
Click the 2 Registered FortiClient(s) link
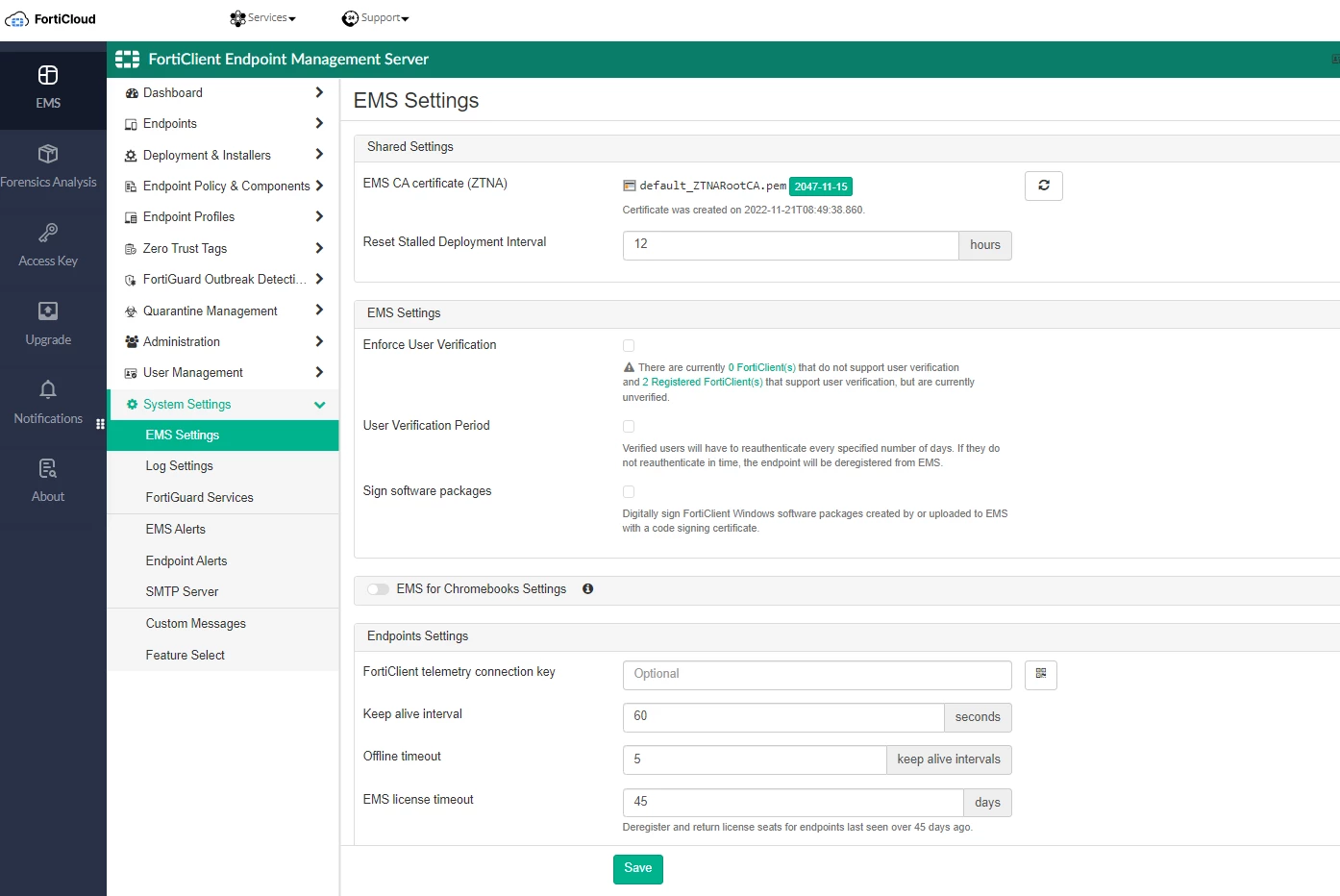click(x=703, y=383)
